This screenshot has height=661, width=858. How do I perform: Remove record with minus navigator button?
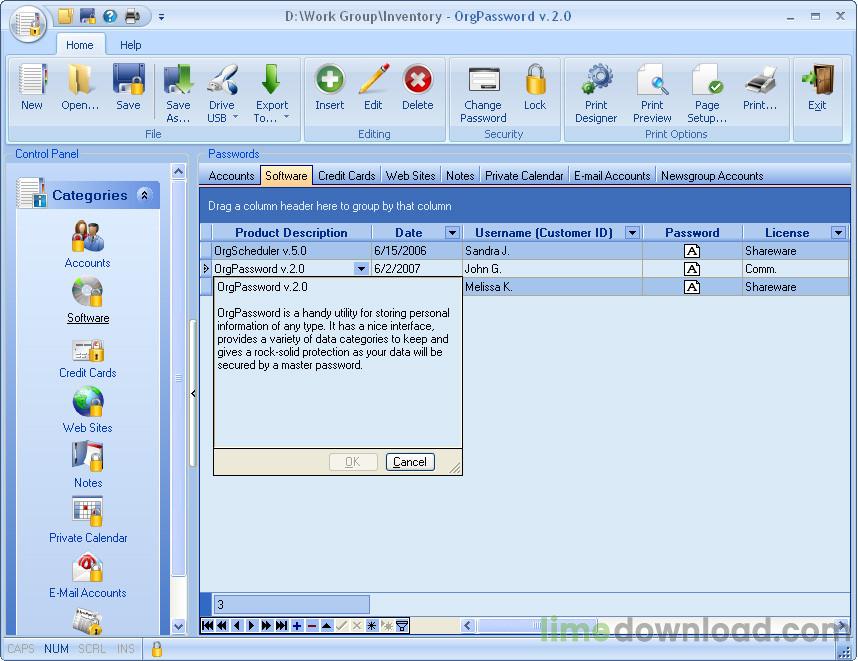312,625
